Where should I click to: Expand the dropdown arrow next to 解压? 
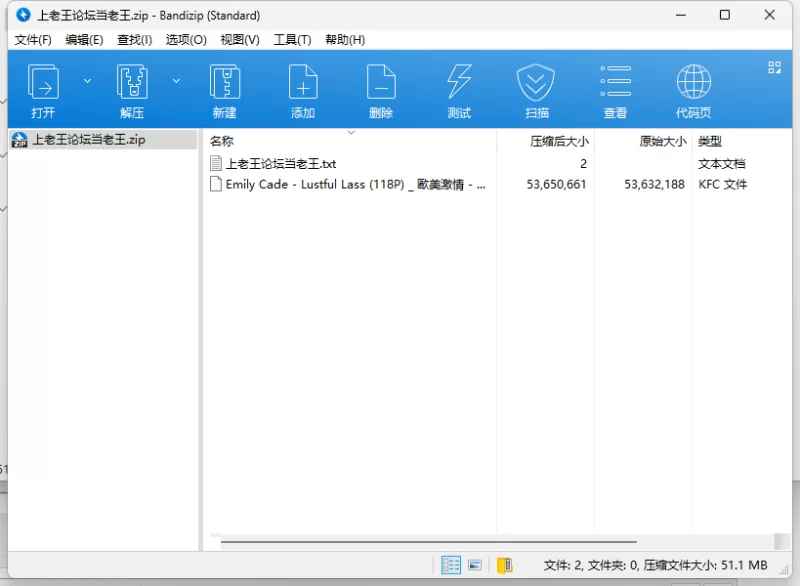tap(176, 81)
